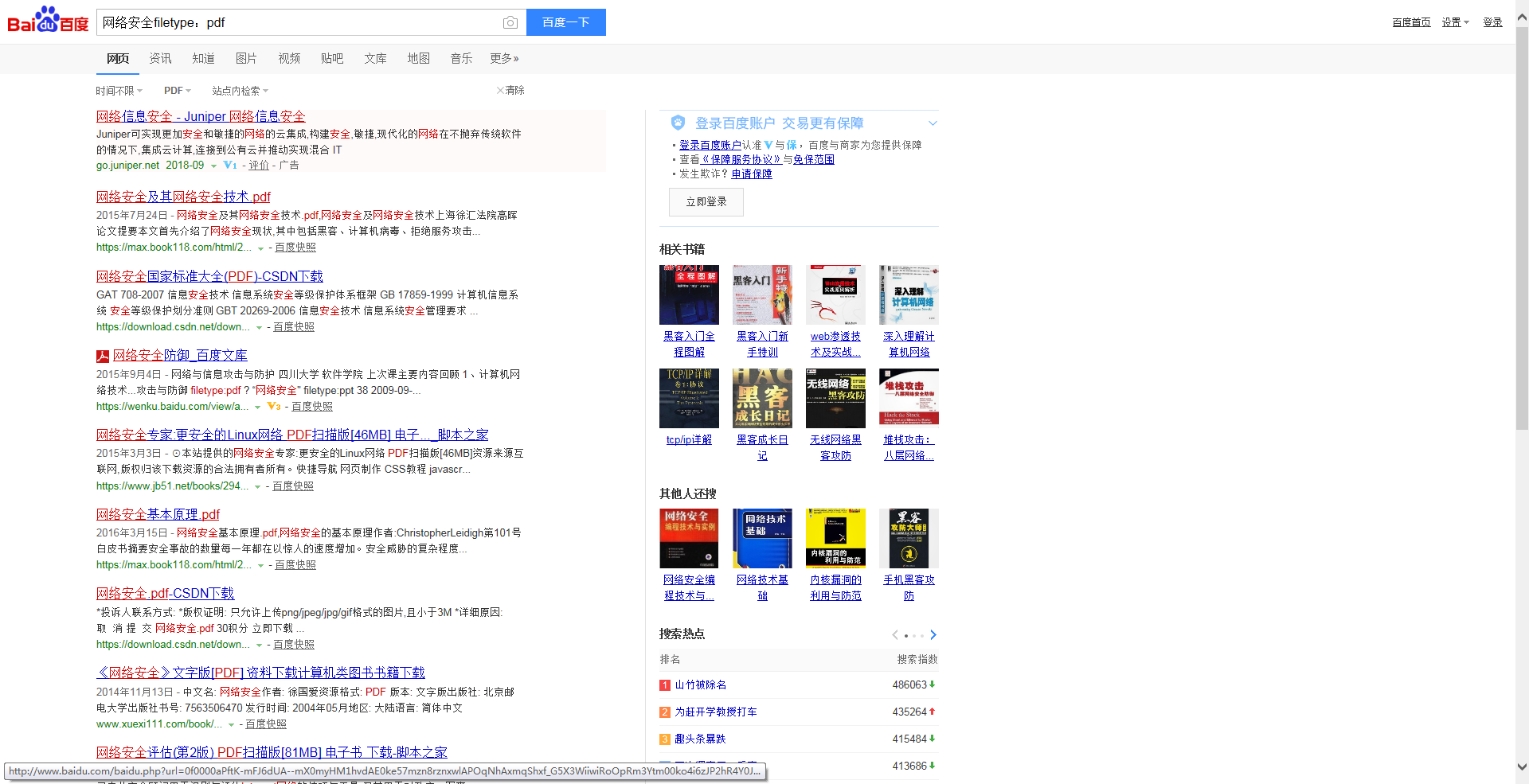Expand arrow next to go.juniper.net URL
Image resolution: width=1529 pixels, height=784 pixels.
213,166
